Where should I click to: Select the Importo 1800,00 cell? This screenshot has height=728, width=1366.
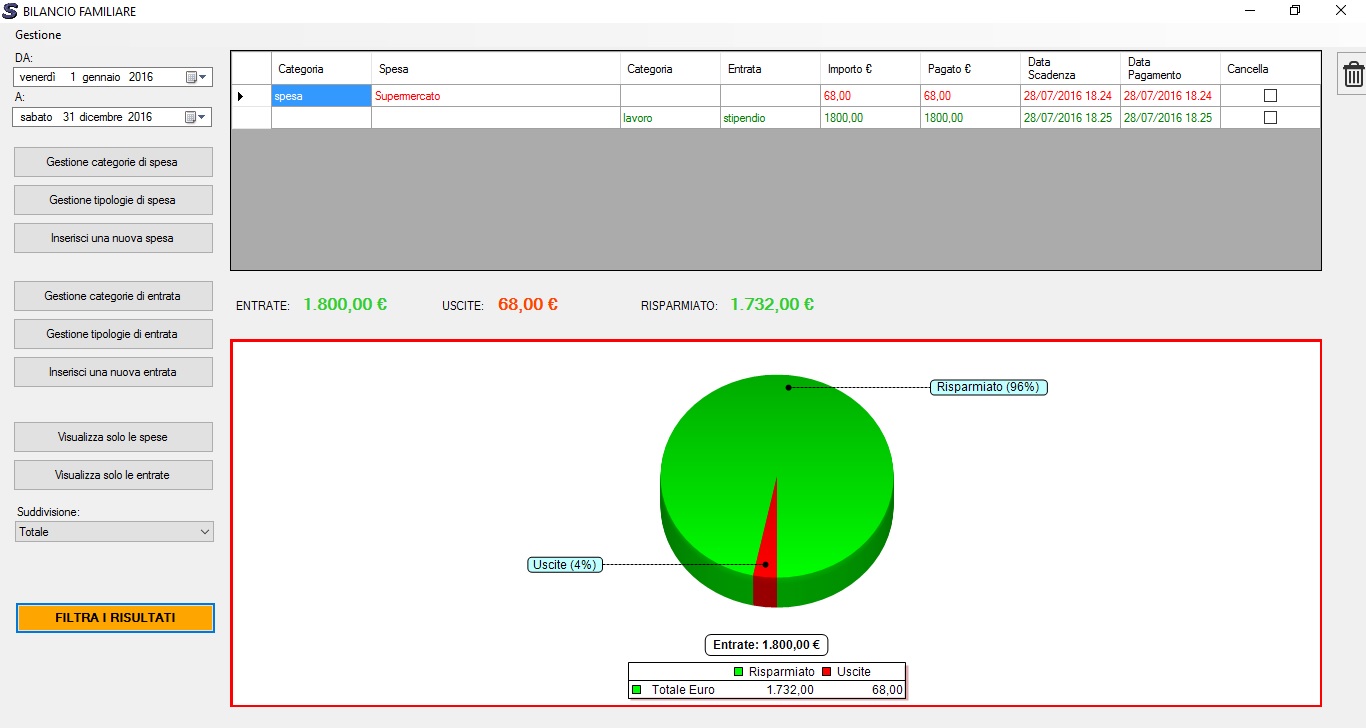870,118
